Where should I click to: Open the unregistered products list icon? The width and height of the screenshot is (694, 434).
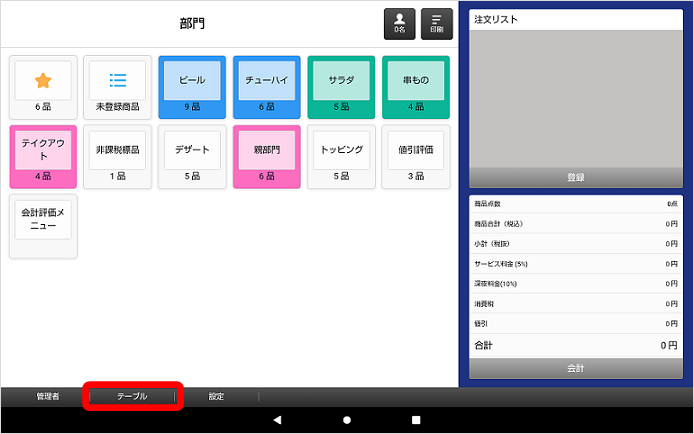pyautogui.click(x=117, y=81)
